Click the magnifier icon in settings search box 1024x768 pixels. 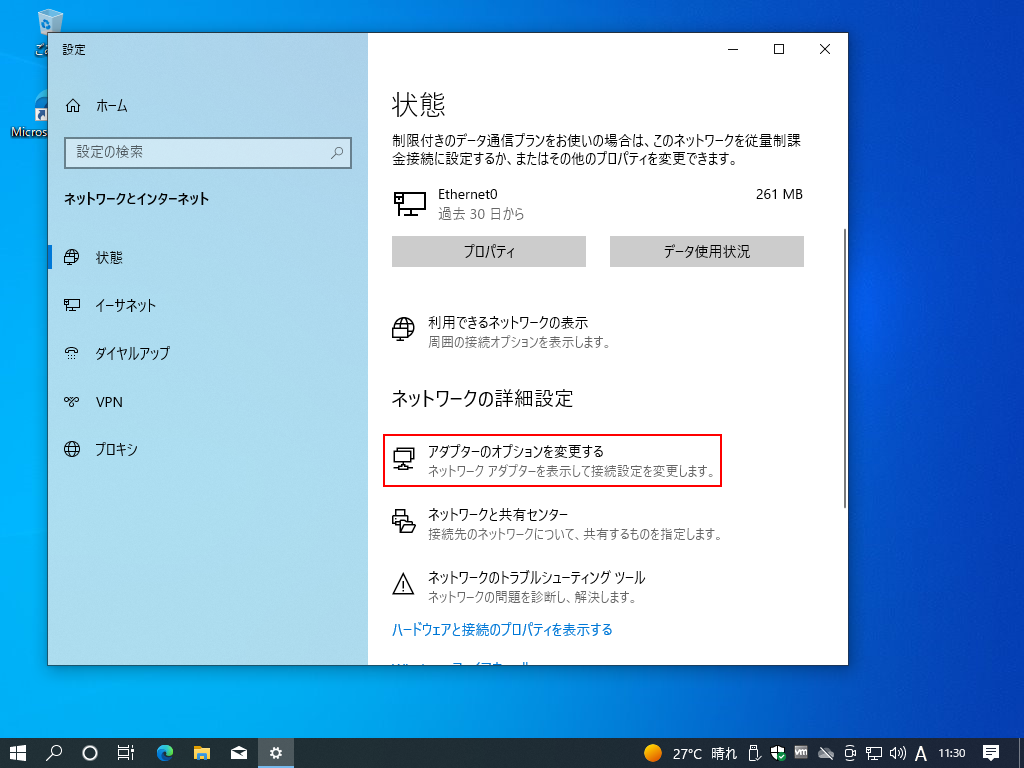point(337,153)
